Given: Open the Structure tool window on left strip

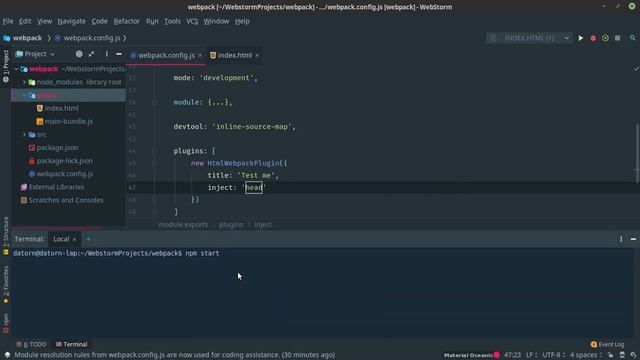Looking at the screenshot, I should [x=6, y=236].
